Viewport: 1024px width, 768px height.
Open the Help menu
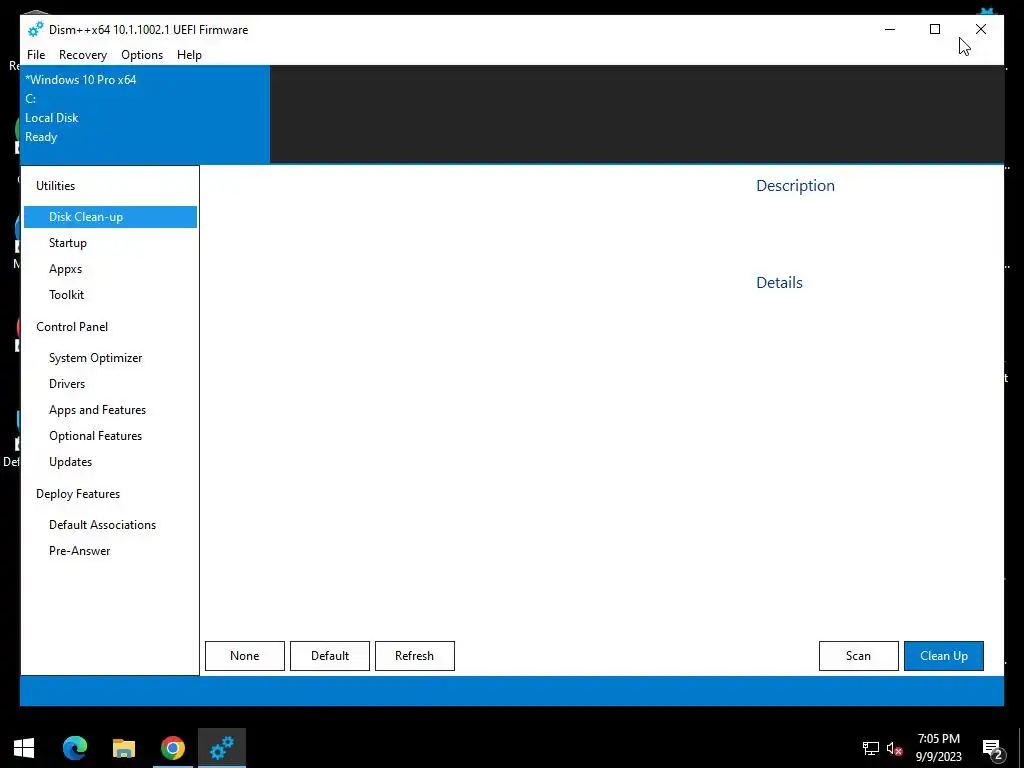pos(189,55)
